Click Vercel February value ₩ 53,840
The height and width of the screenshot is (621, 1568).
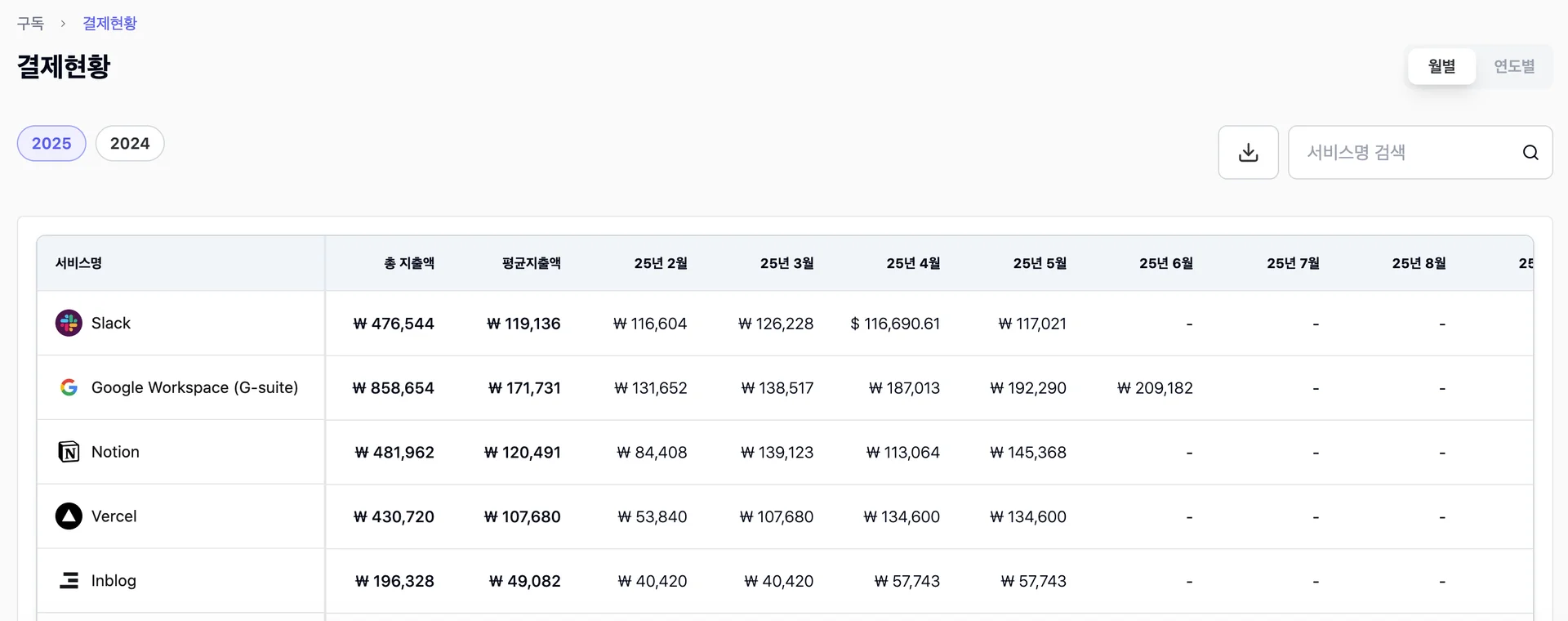pyautogui.click(x=653, y=517)
